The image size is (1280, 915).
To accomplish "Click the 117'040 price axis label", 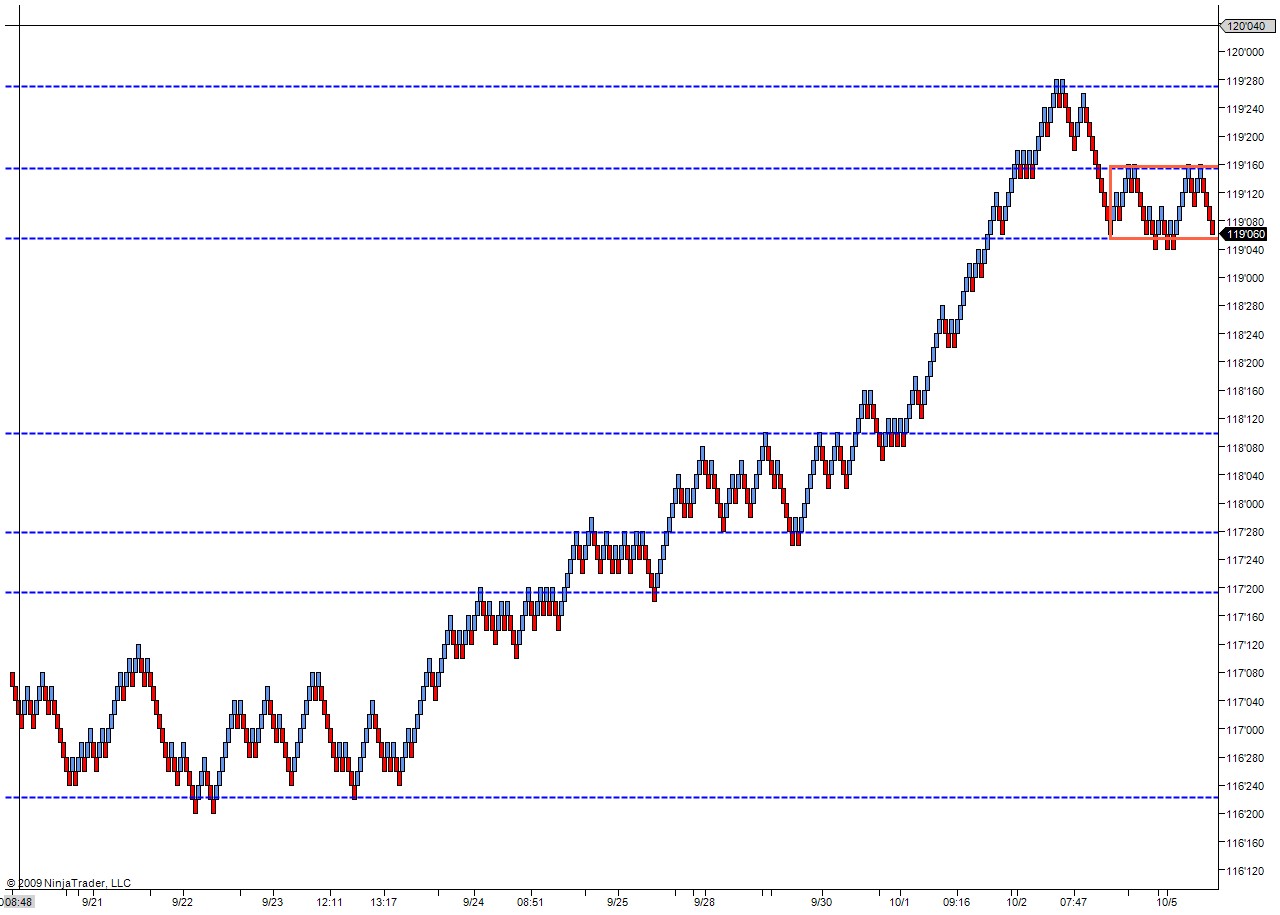I will [1247, 702].
